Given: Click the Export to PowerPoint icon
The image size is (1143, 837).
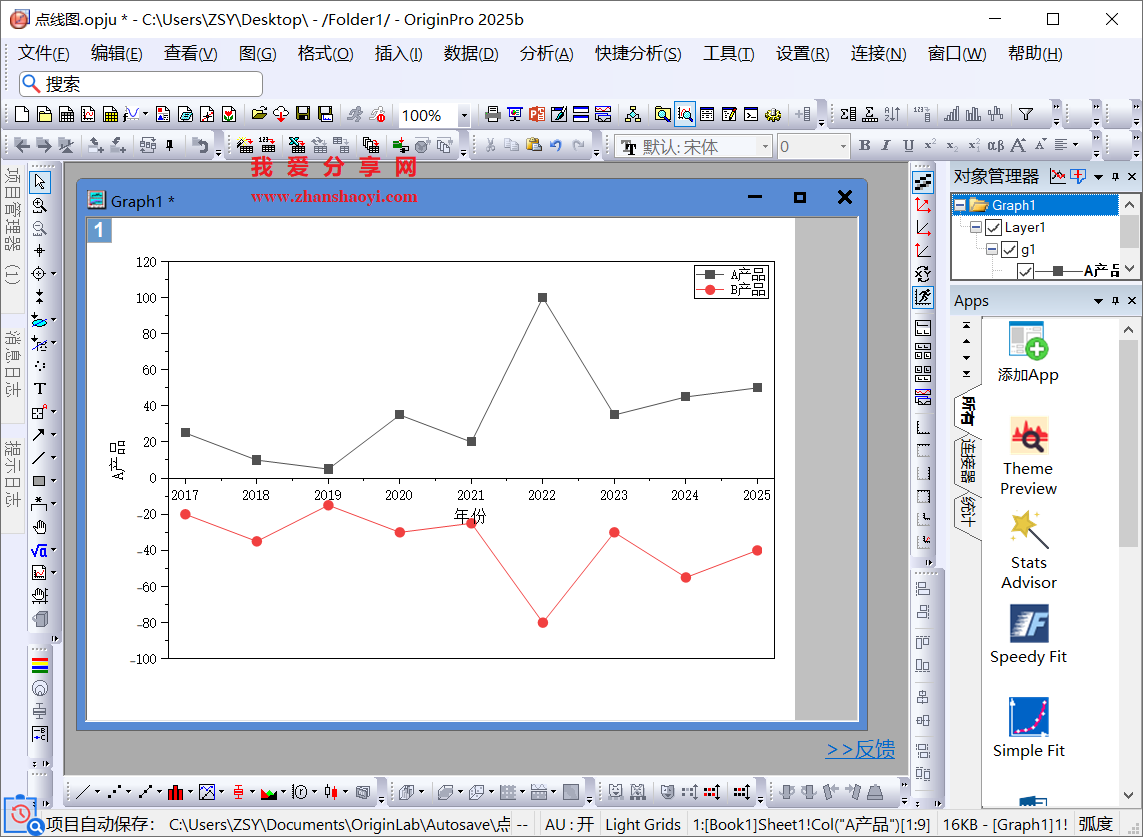Looking at the screenshot, I should click(537, 115).
